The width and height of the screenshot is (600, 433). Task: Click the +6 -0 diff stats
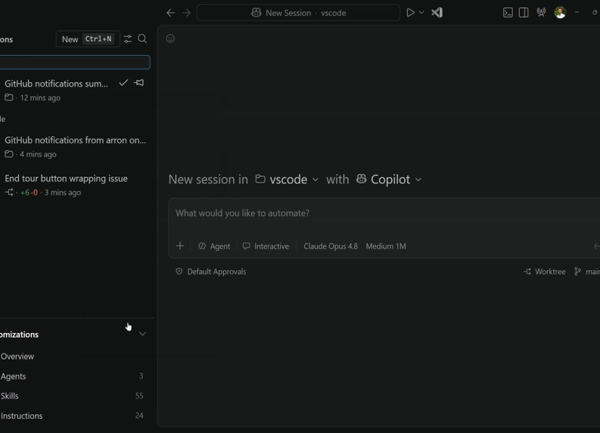[x=29, y=192]
